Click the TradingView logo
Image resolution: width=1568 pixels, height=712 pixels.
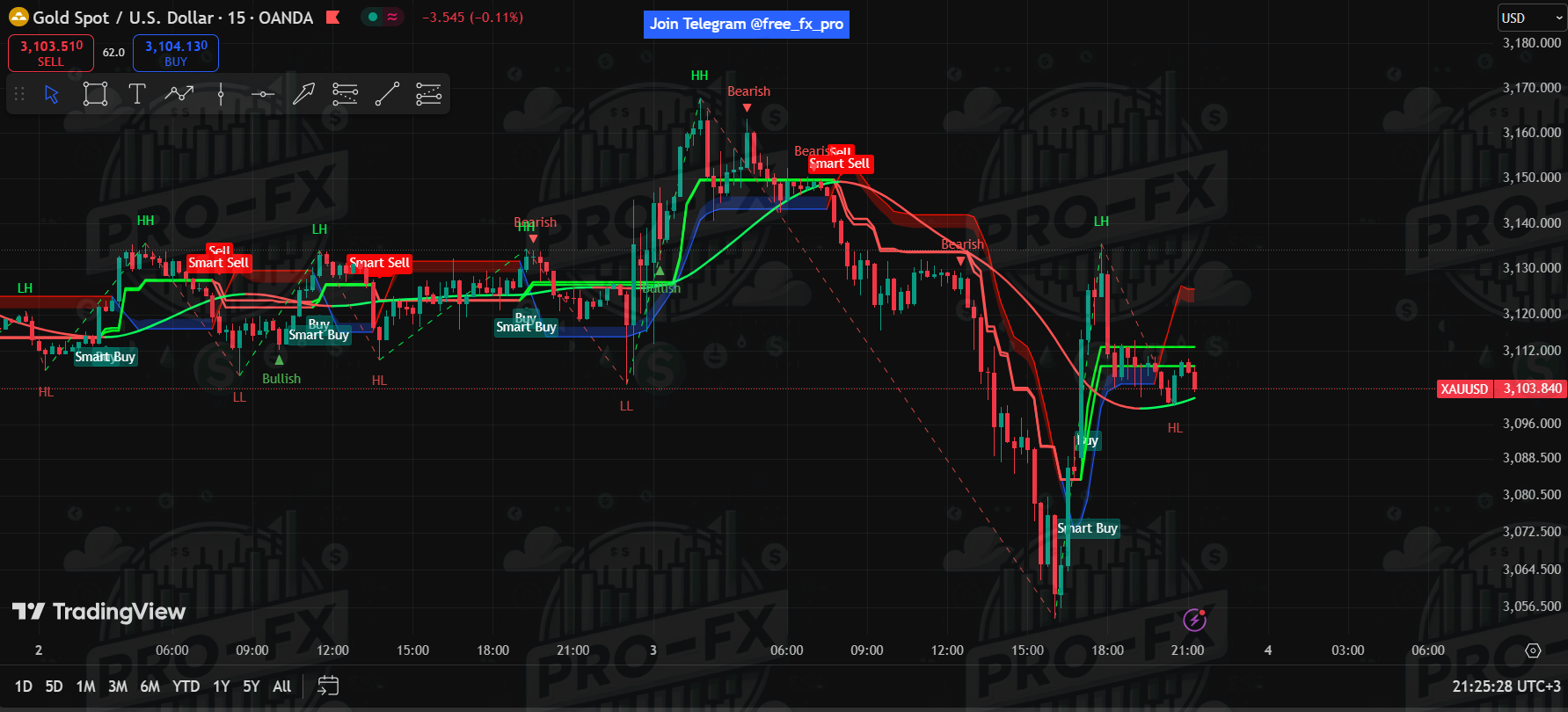[99, 612]
